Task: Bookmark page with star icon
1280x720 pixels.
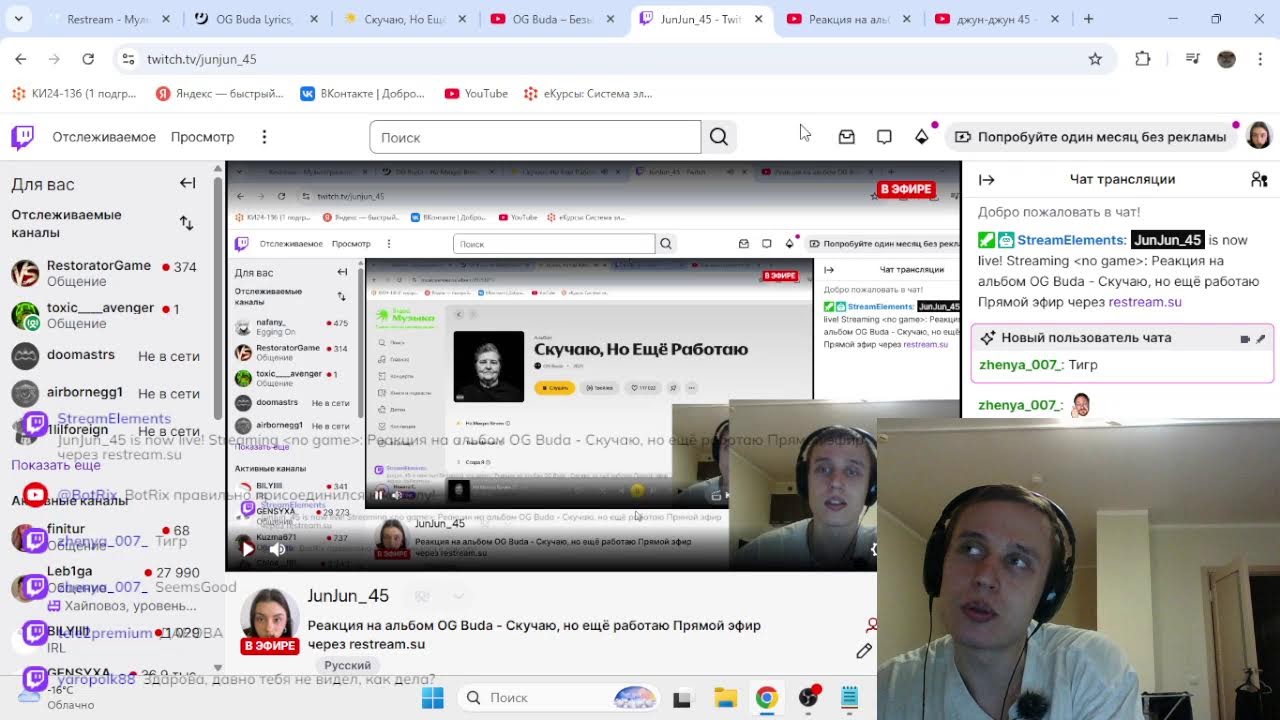Action: click(x=1095, y=59)
